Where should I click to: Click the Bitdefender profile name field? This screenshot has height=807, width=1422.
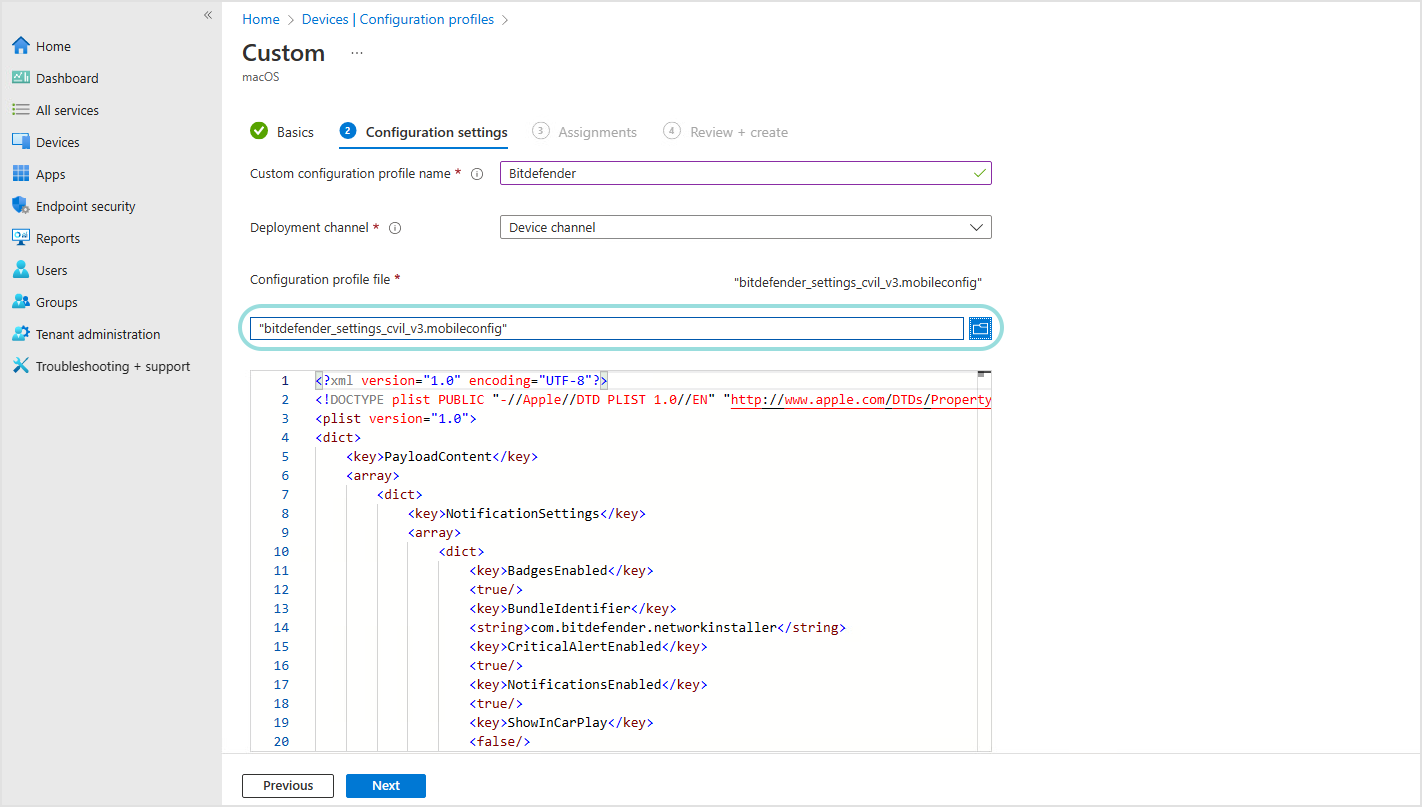(745, 172)
